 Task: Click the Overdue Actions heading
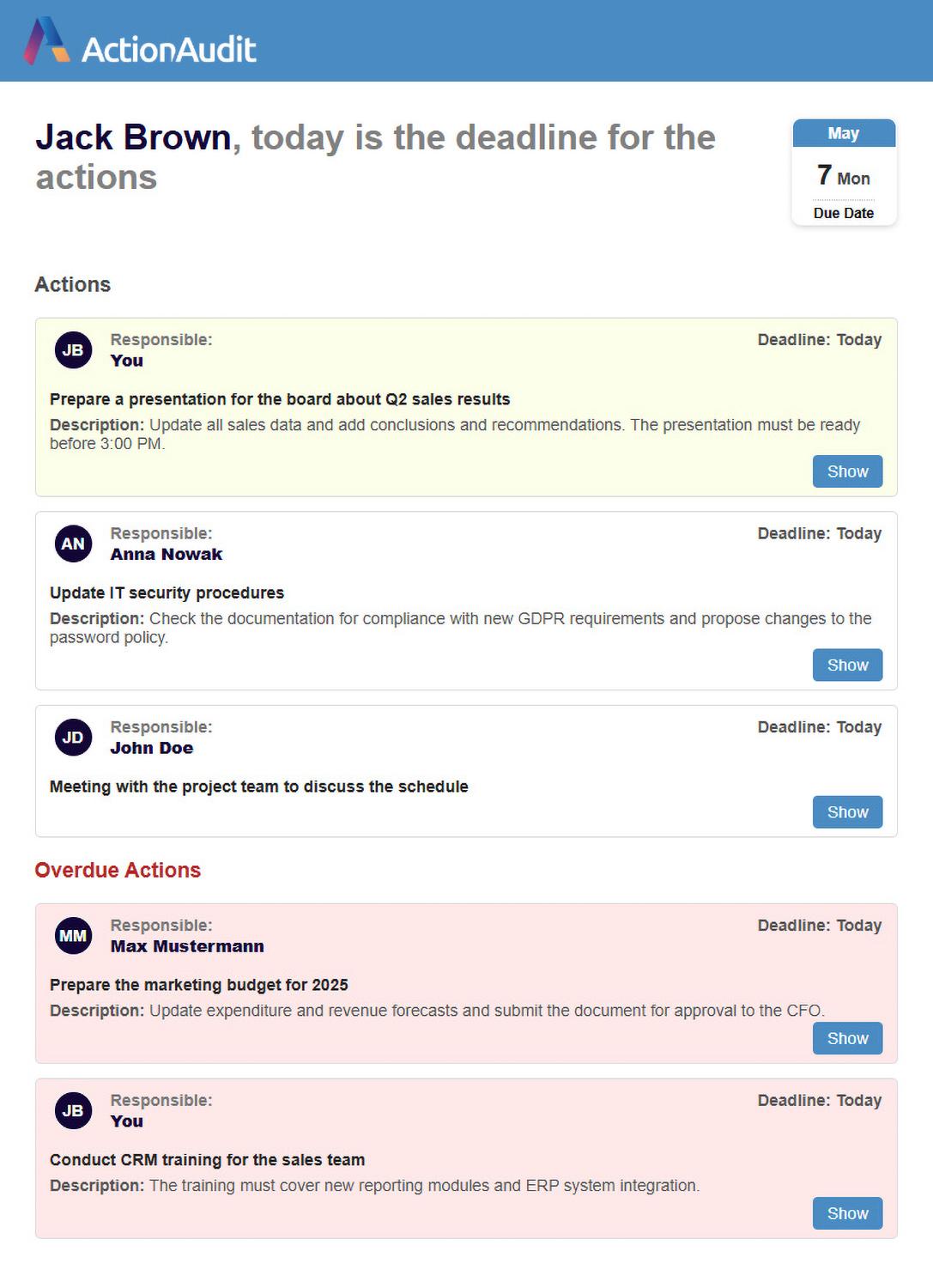click(x=118, y=870)
